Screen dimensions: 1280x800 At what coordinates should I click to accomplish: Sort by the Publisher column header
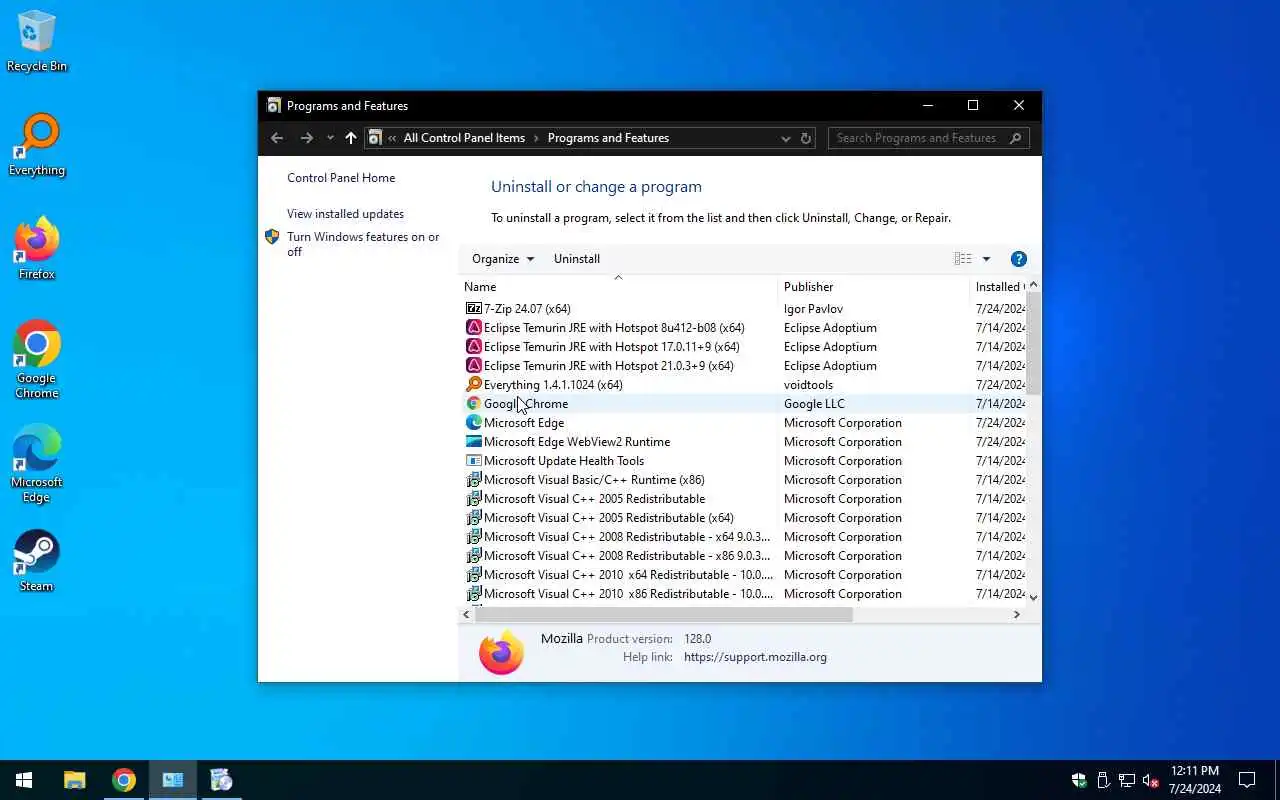(x=874, y=287)
